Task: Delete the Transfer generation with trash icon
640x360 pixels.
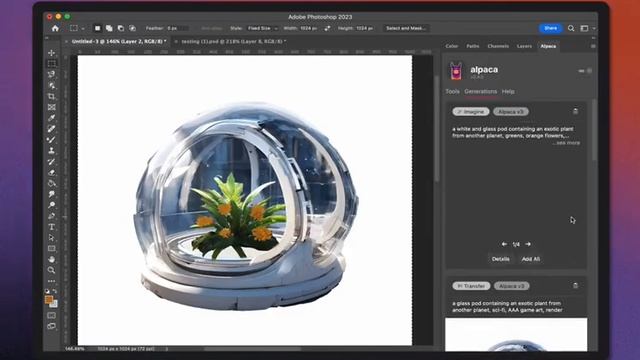Action: pyautogui.click(x=576, y=286)
